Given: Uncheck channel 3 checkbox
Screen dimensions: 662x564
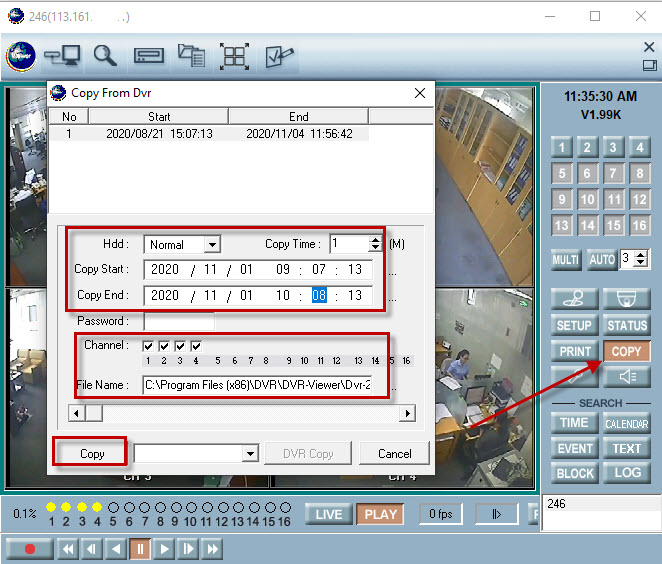Looking at the screenshot, I should [x=180, y=346].
